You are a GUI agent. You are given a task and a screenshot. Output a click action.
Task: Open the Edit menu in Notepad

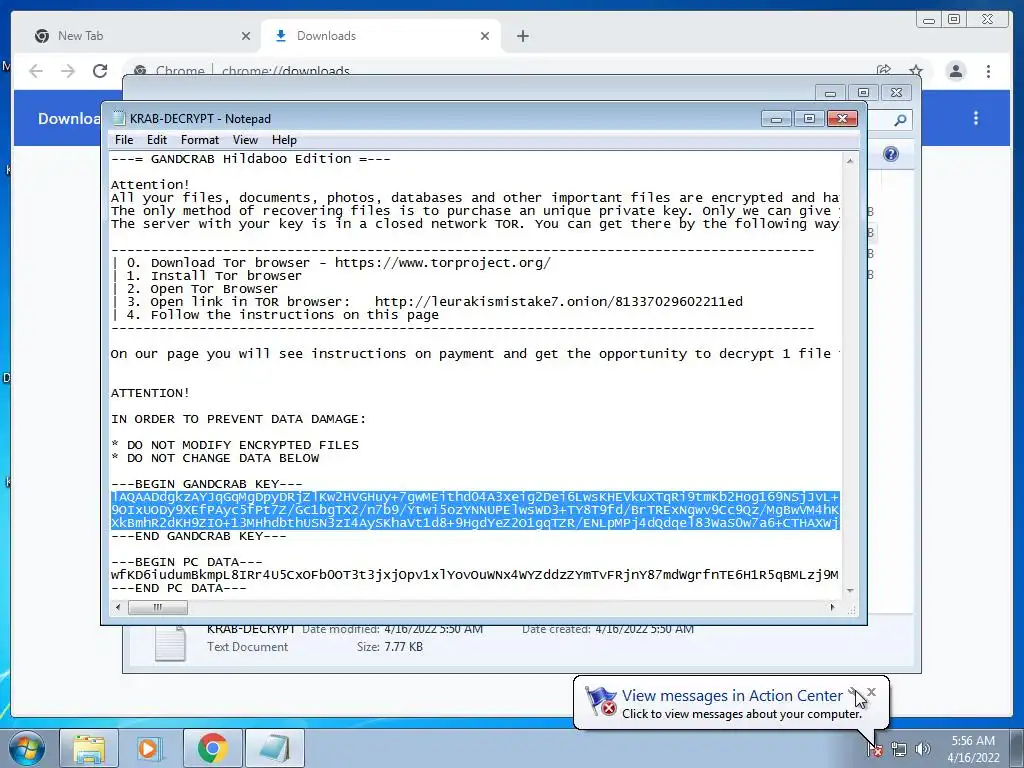(157, 140)
